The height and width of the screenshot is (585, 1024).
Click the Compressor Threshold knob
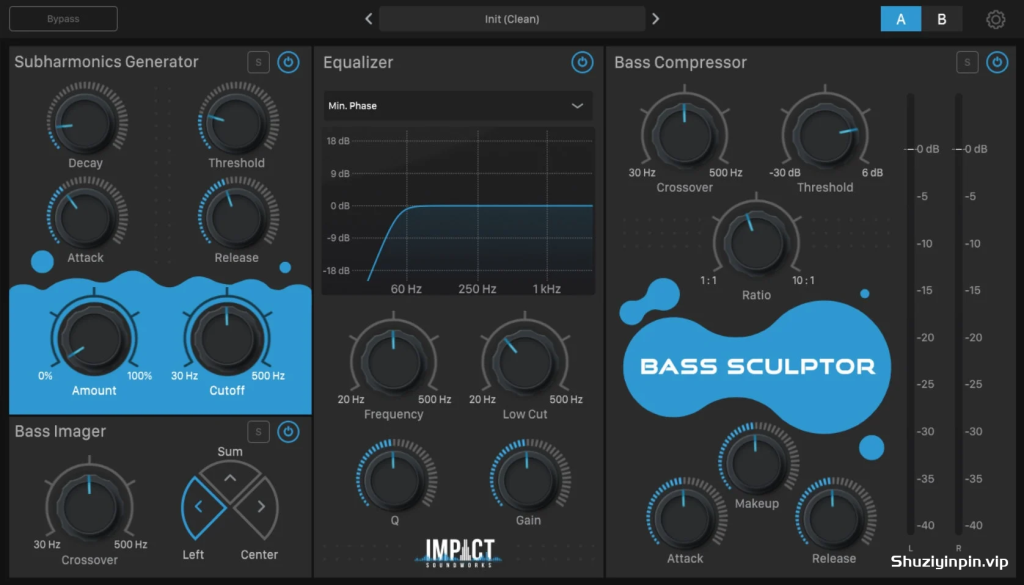coord(825,135)
